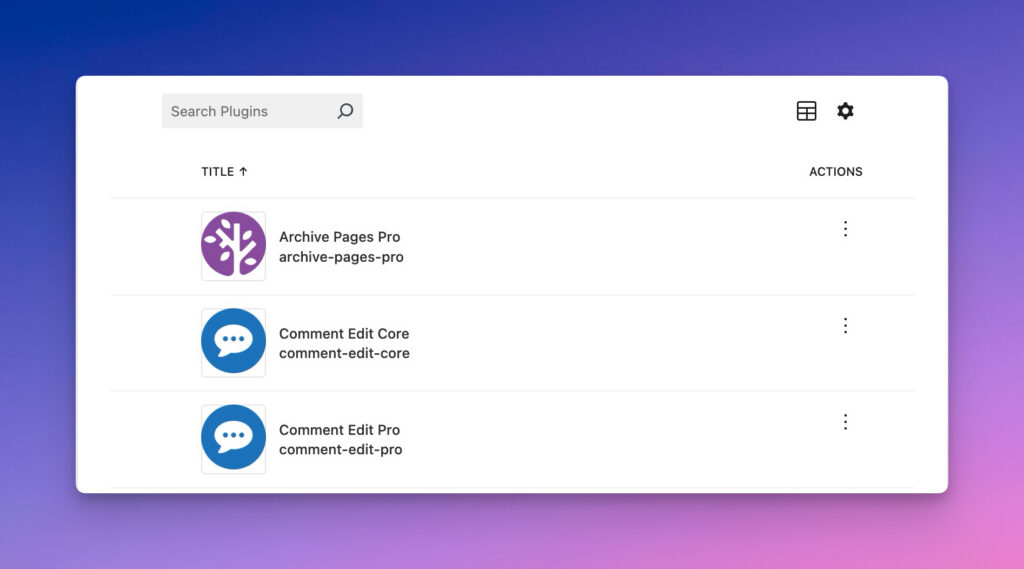Select the archive-pages-pro slug text
Screen dimensions: 1024x569
341,257
